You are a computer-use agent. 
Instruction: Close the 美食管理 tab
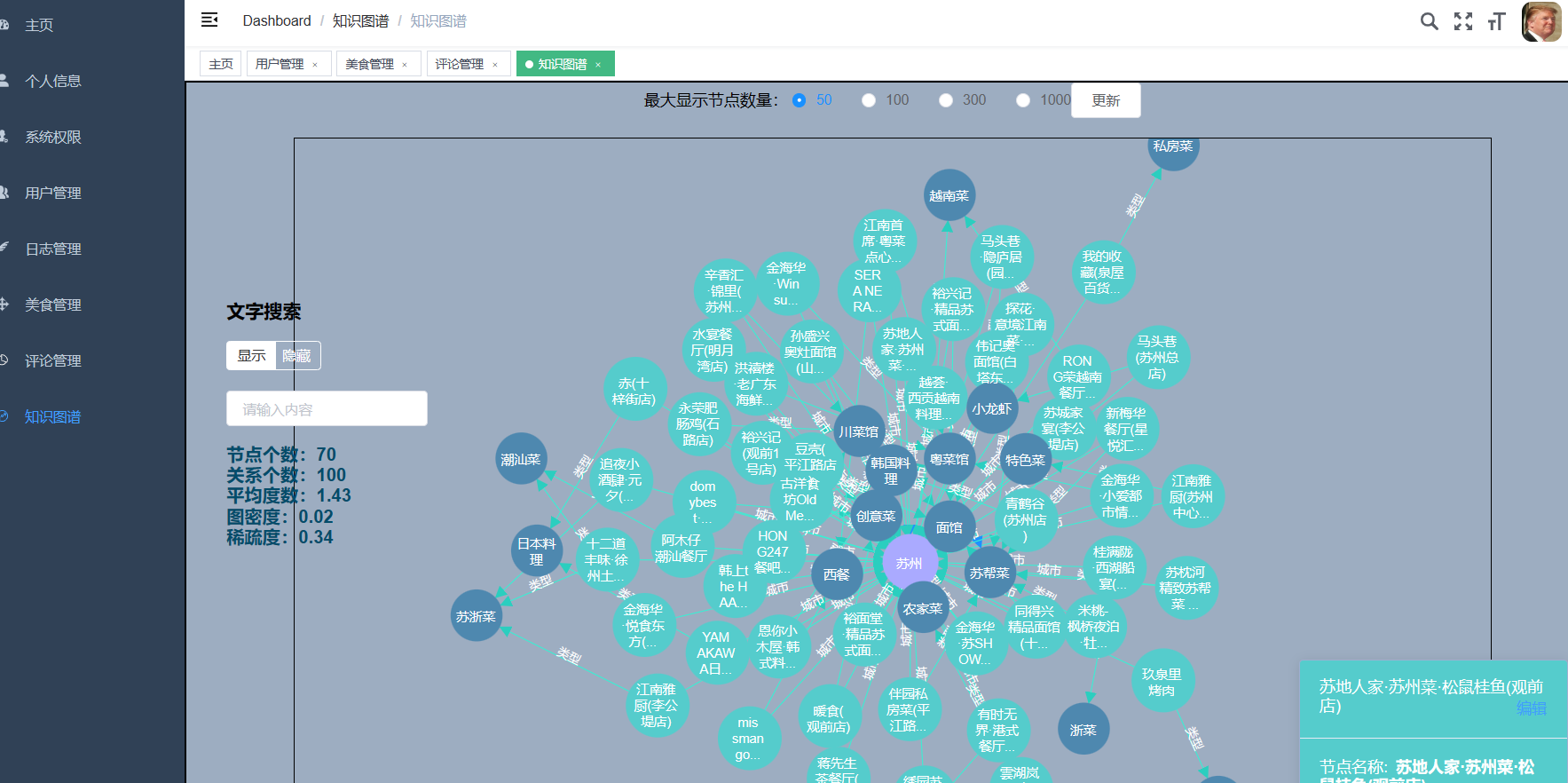pyautogui.click(x=405, y=65)
